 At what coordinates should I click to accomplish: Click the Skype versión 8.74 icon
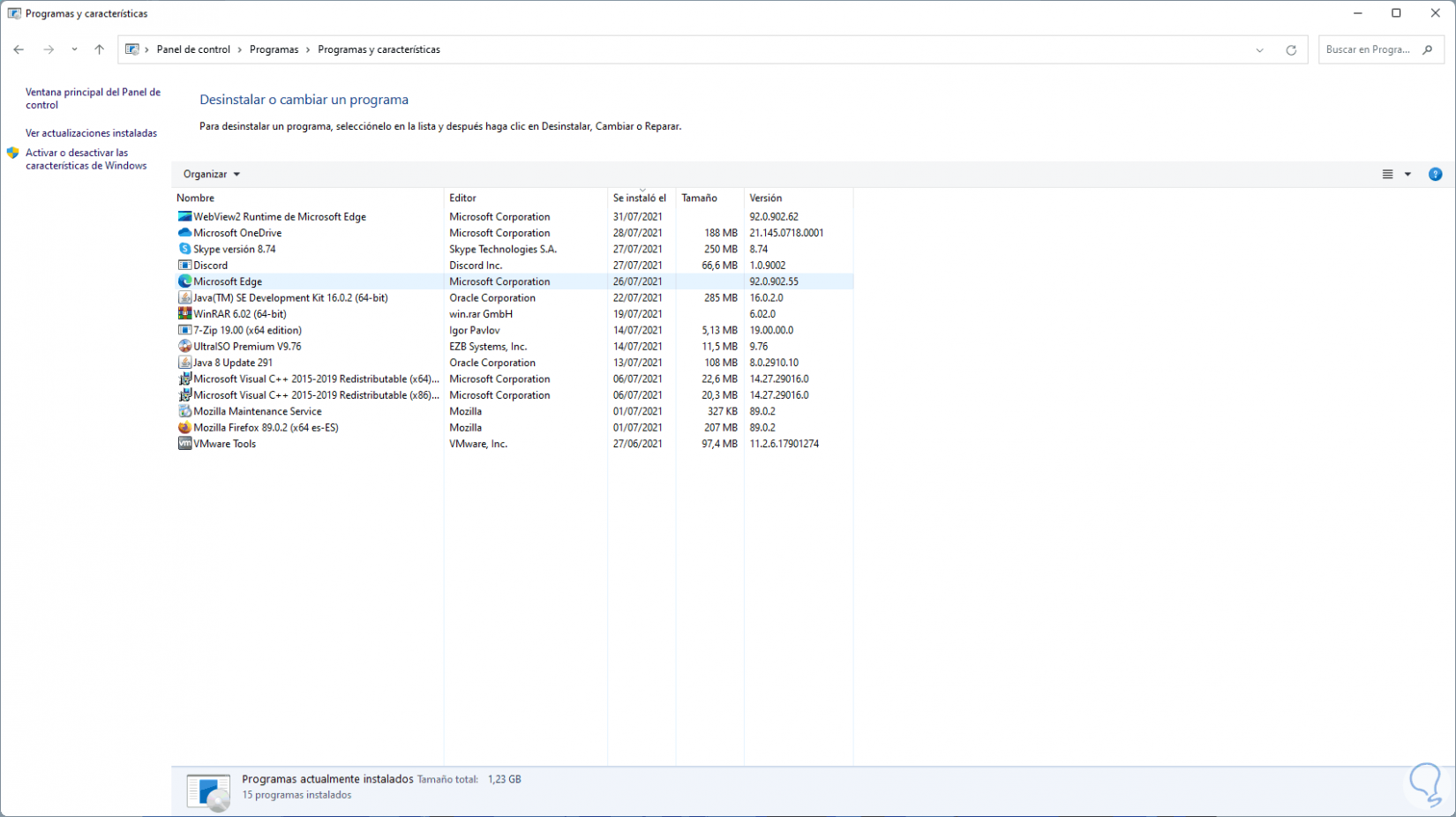point(184,249)
